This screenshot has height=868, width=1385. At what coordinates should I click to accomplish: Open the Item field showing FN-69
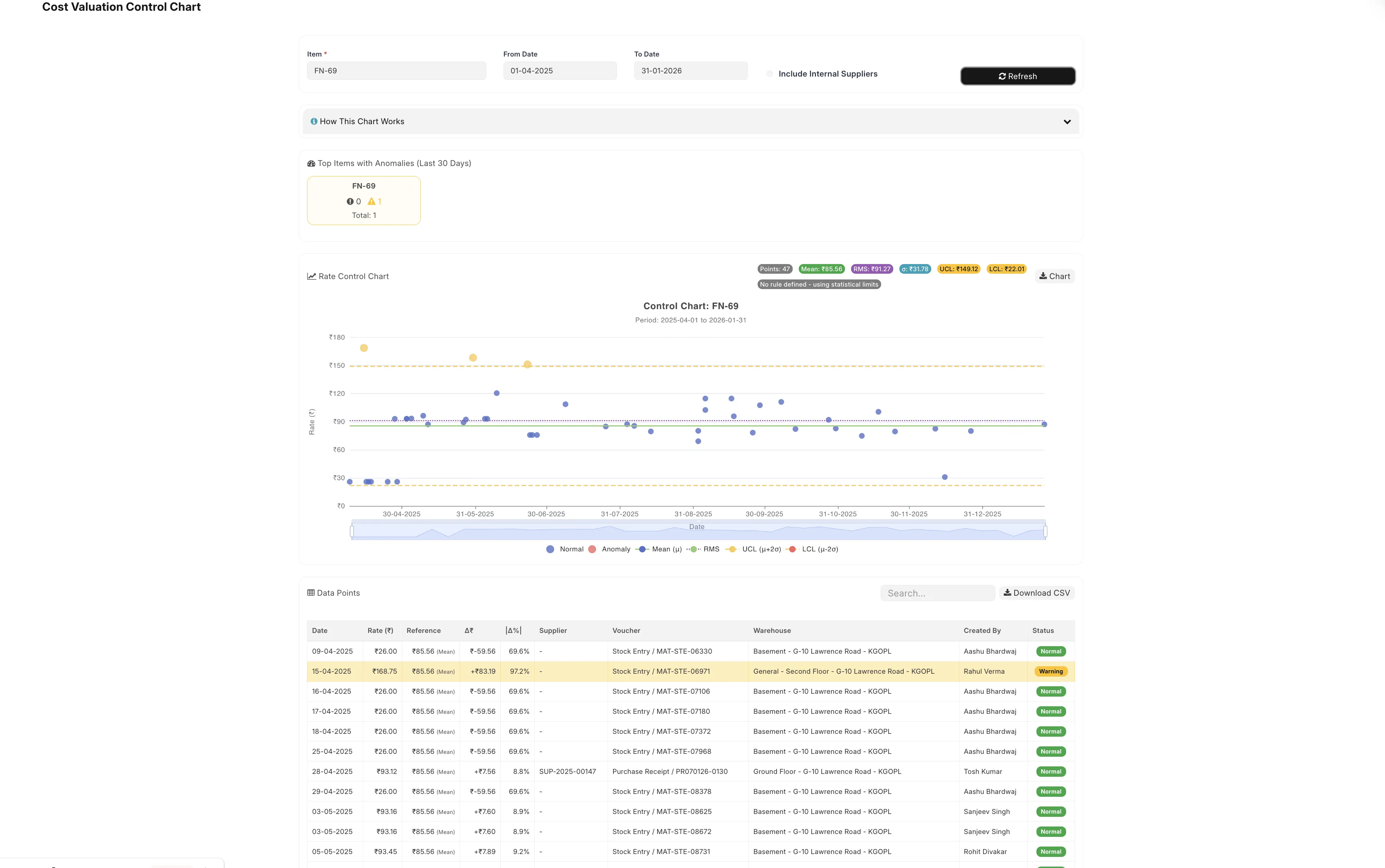coord(396,70)
